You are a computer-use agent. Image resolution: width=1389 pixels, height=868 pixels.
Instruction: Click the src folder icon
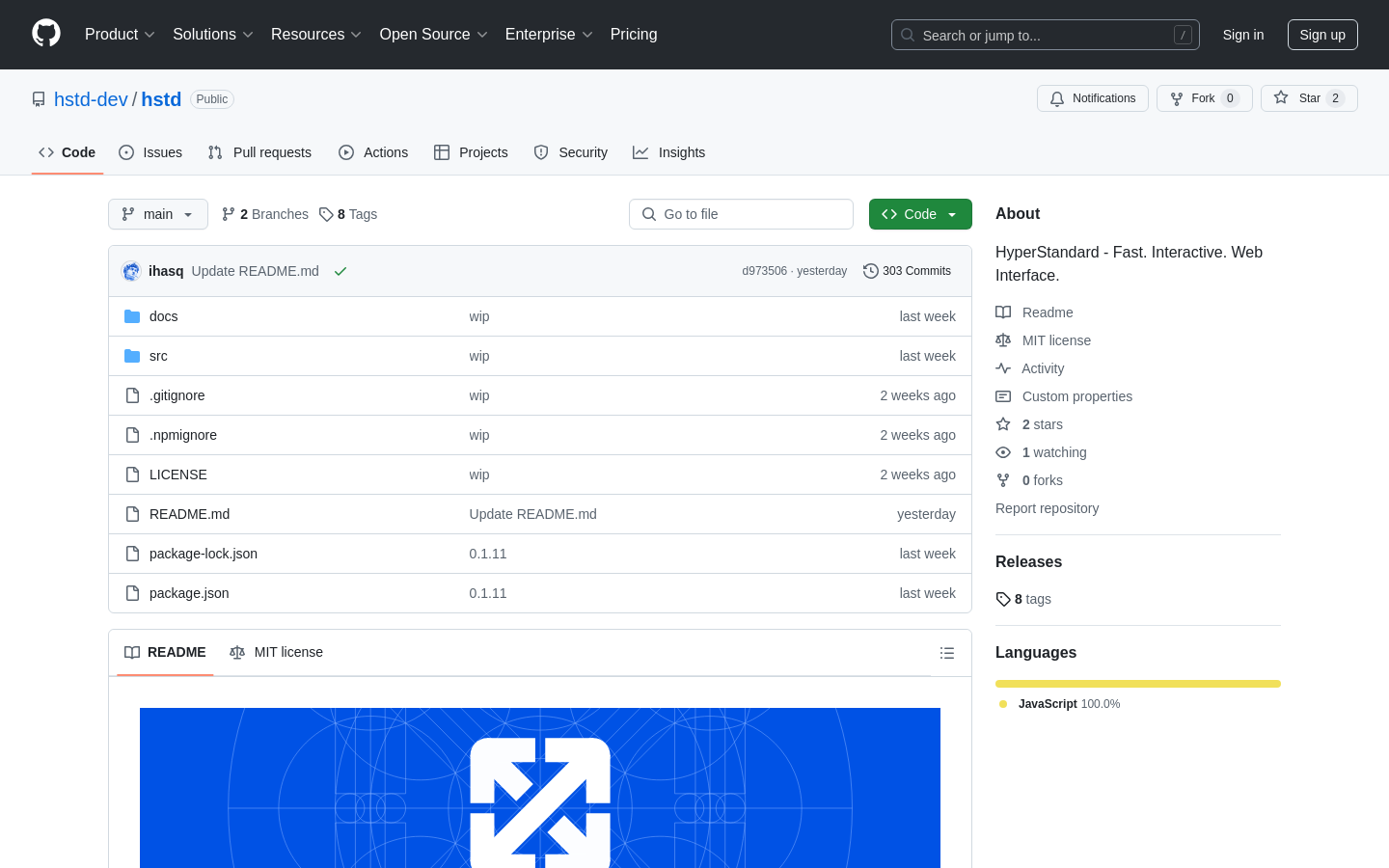point(132,356)
